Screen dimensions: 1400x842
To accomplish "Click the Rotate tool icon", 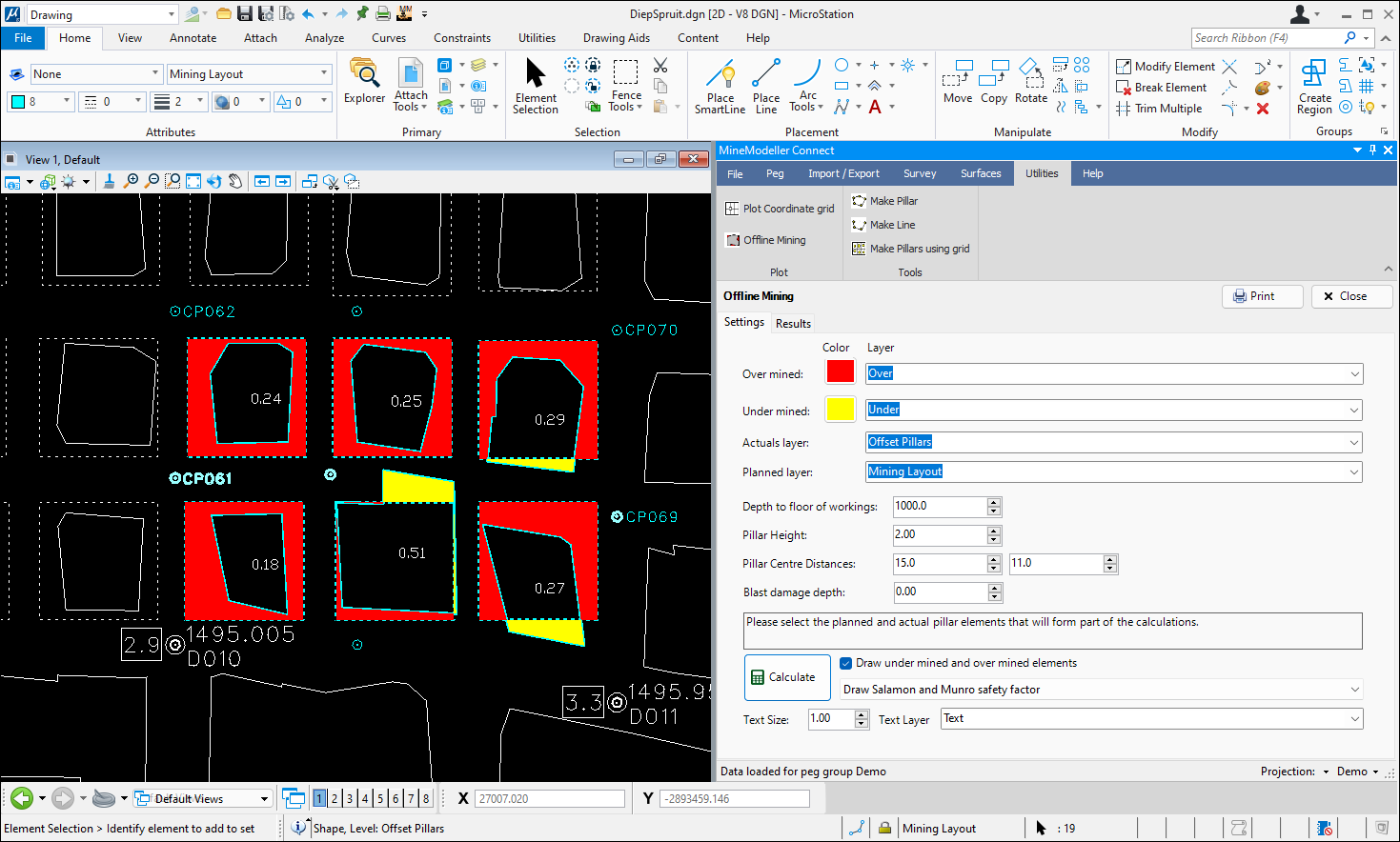I will click(1030, 76).
